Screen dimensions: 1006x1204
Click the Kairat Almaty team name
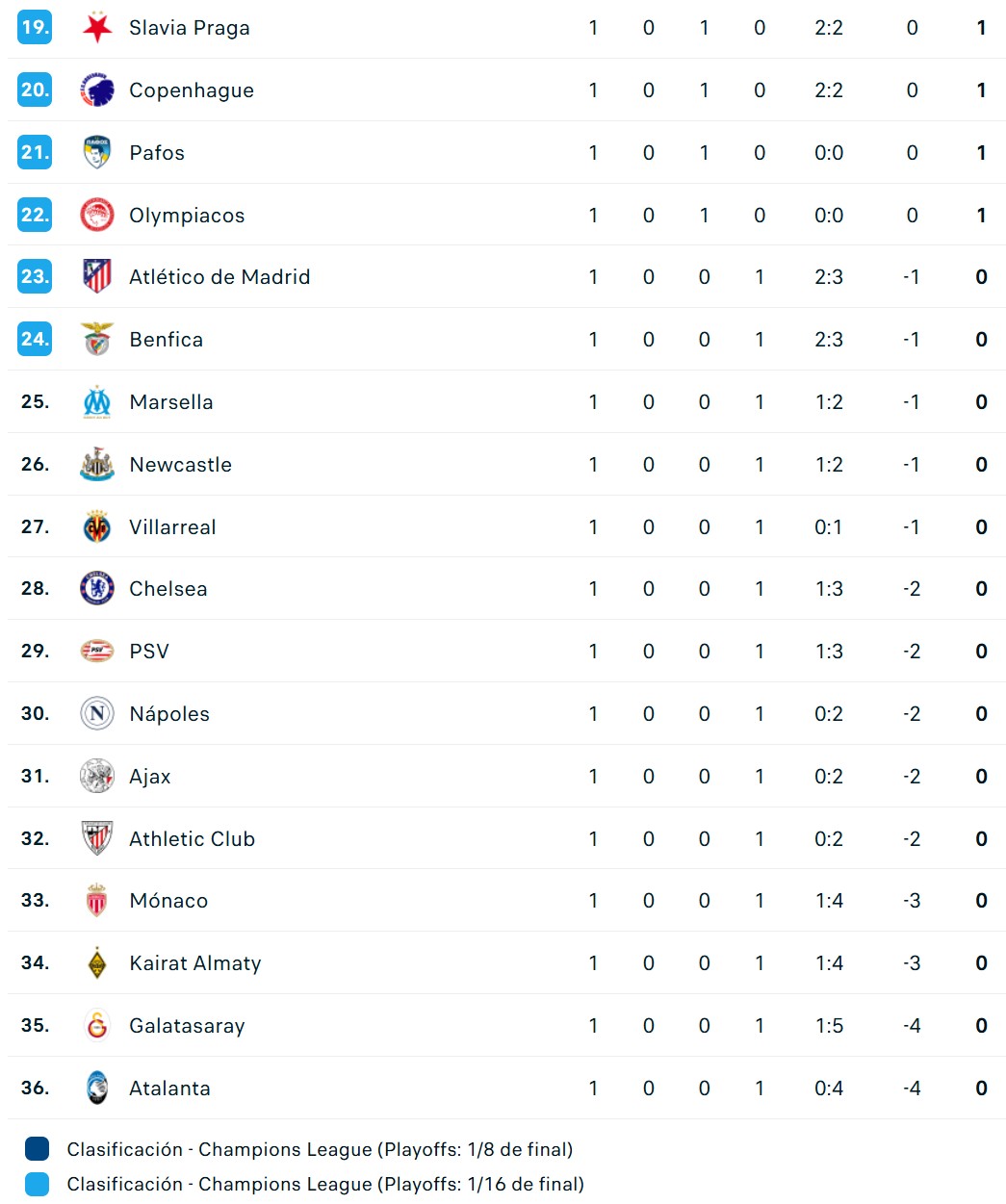pos(194,963)
